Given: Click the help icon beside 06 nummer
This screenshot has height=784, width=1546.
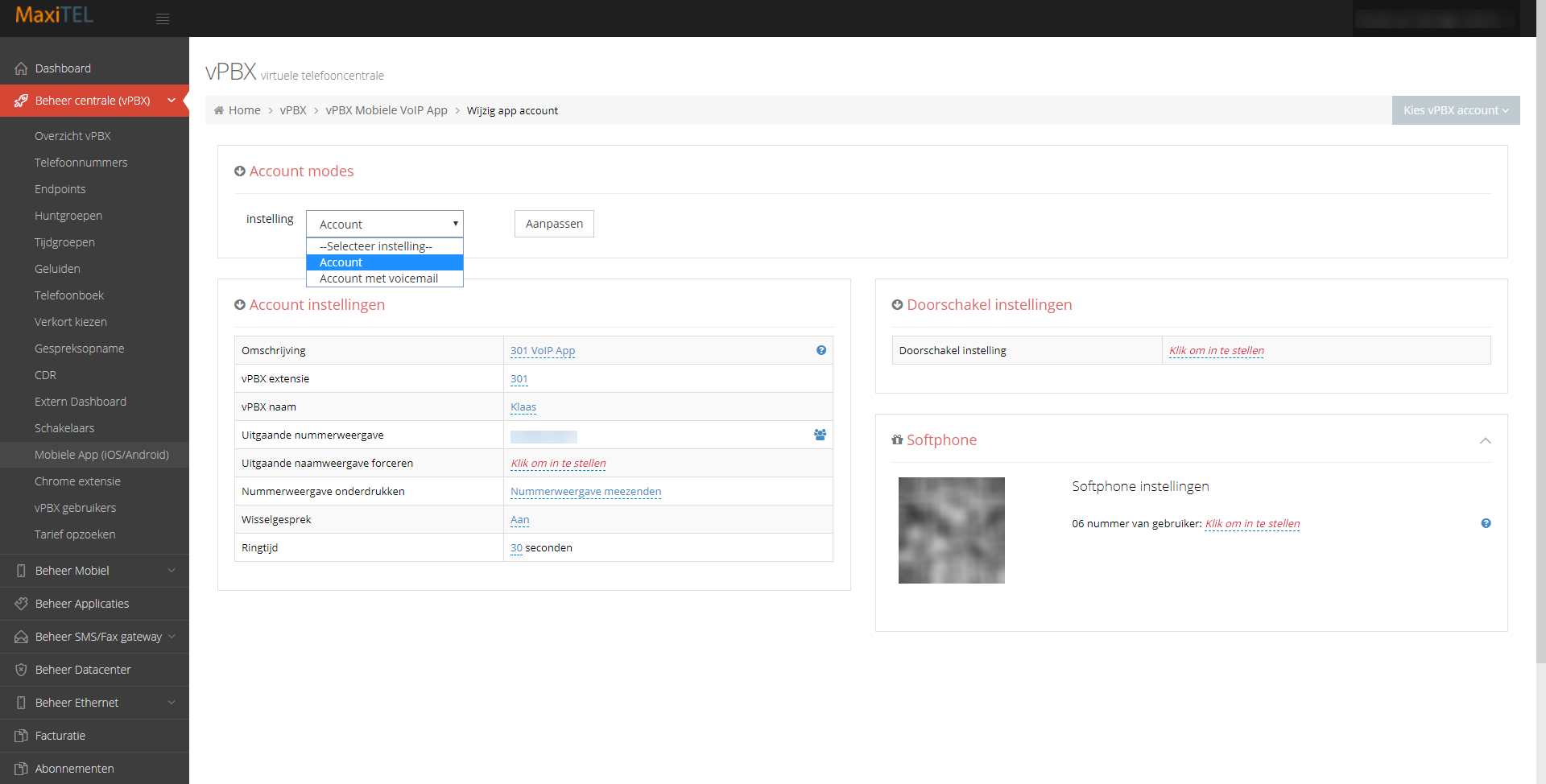Looking at the screenshot, I should click(1486, 523).
